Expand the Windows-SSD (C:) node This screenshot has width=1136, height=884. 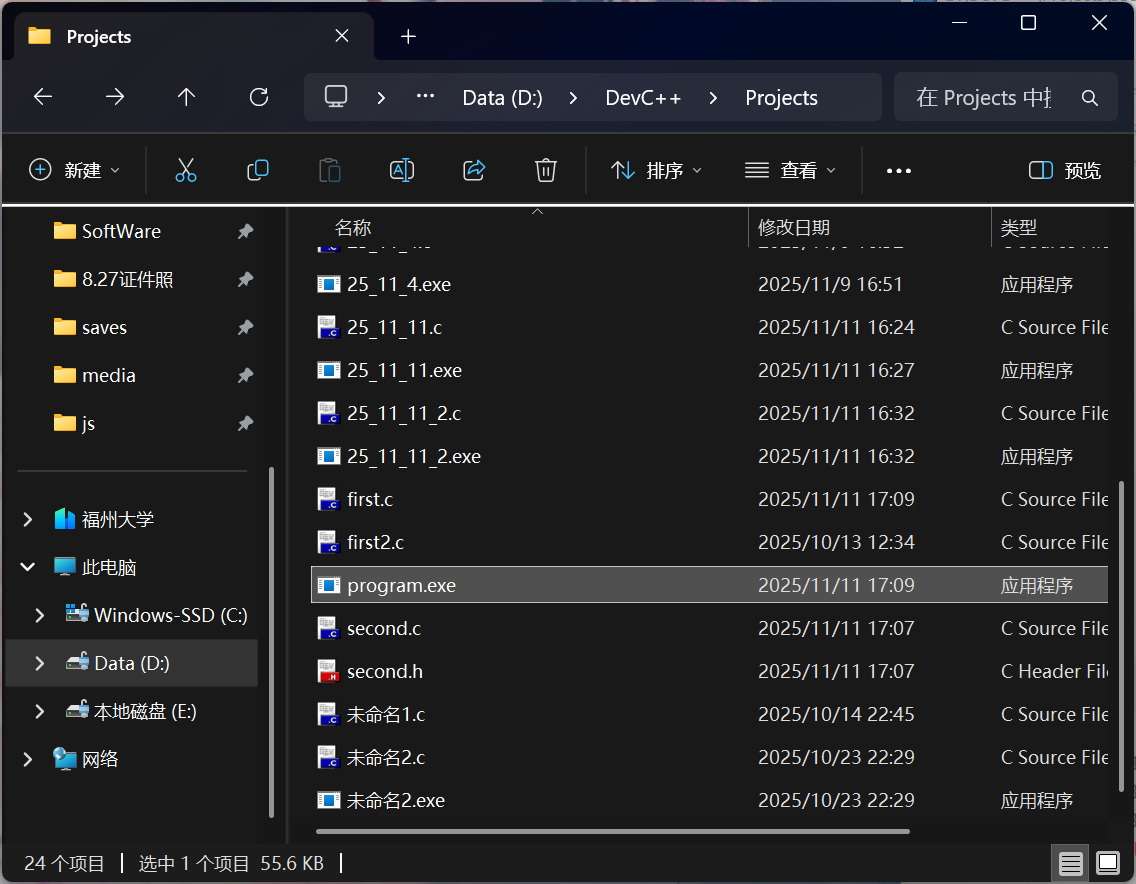point(40,615)
